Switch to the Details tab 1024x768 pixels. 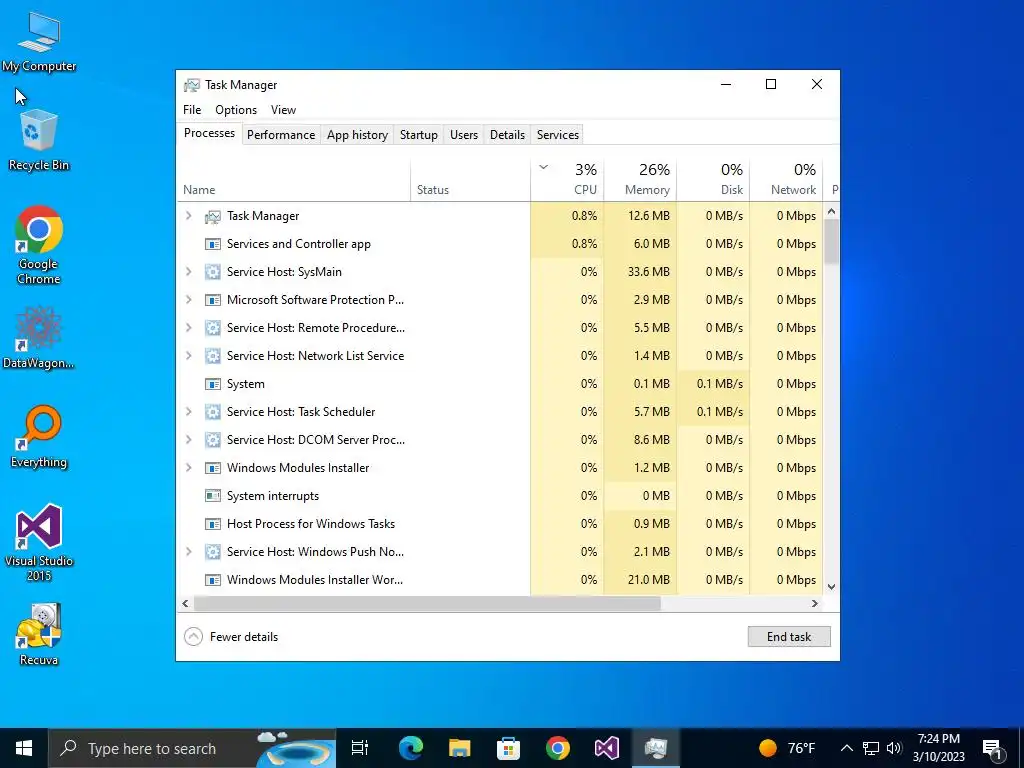coord(507,135)
